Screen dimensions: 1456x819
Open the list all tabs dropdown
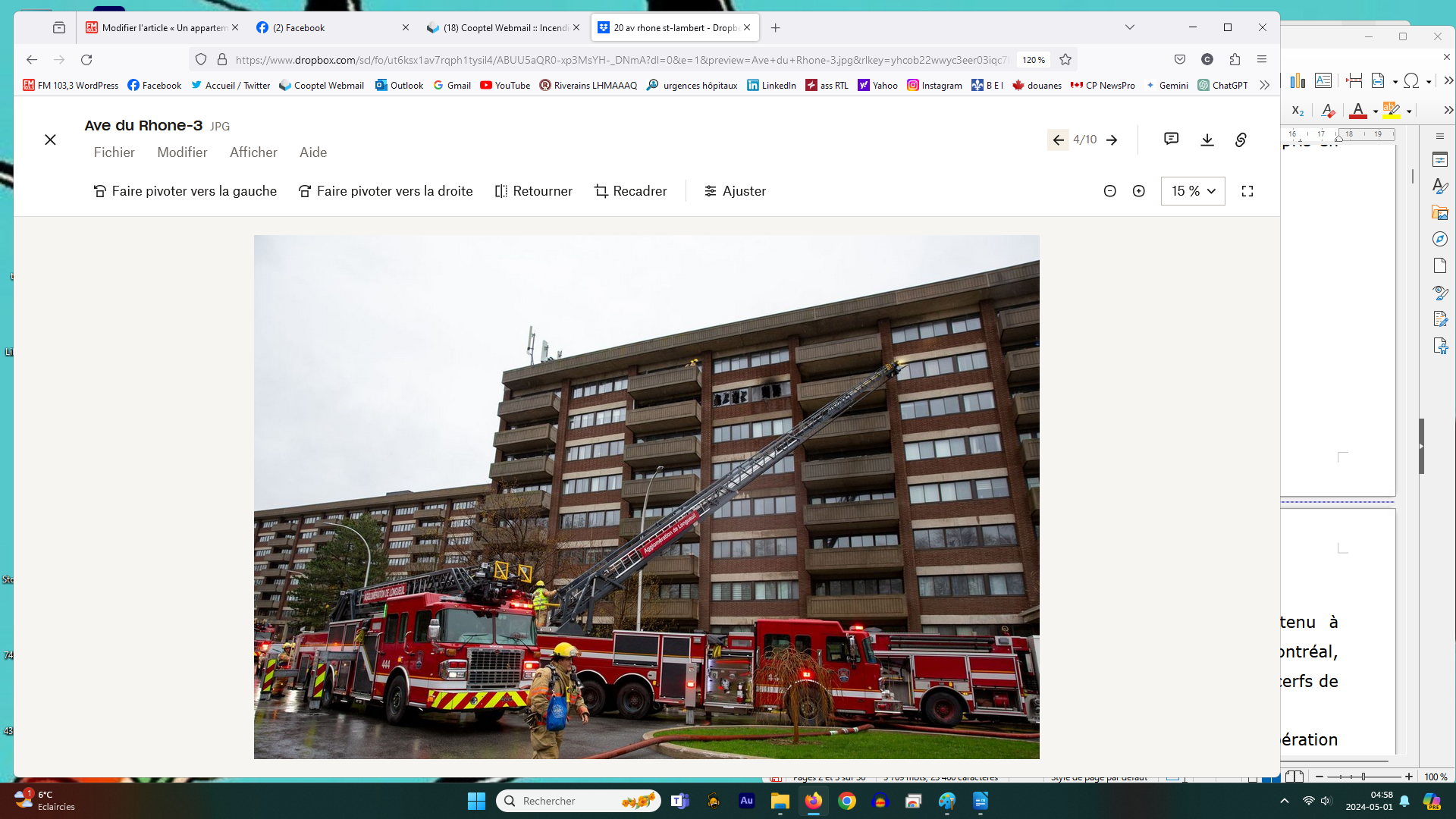(1129, 27)
